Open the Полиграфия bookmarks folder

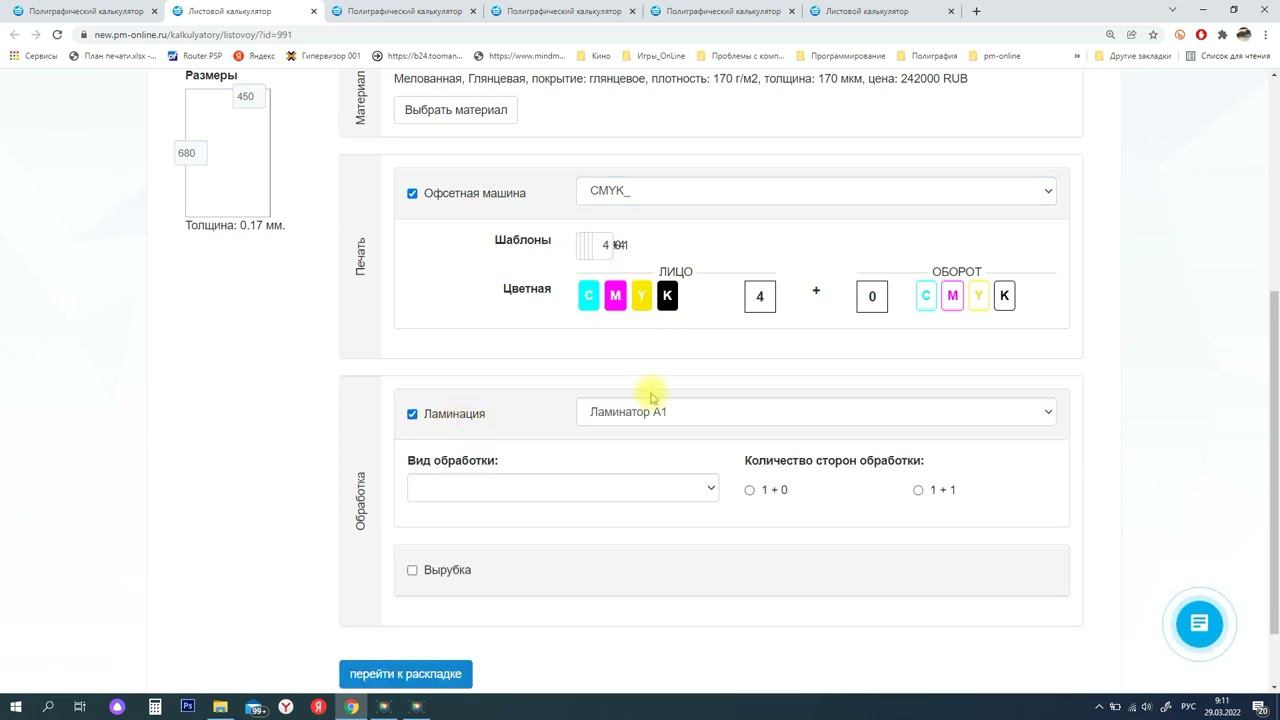pos(927,56)
